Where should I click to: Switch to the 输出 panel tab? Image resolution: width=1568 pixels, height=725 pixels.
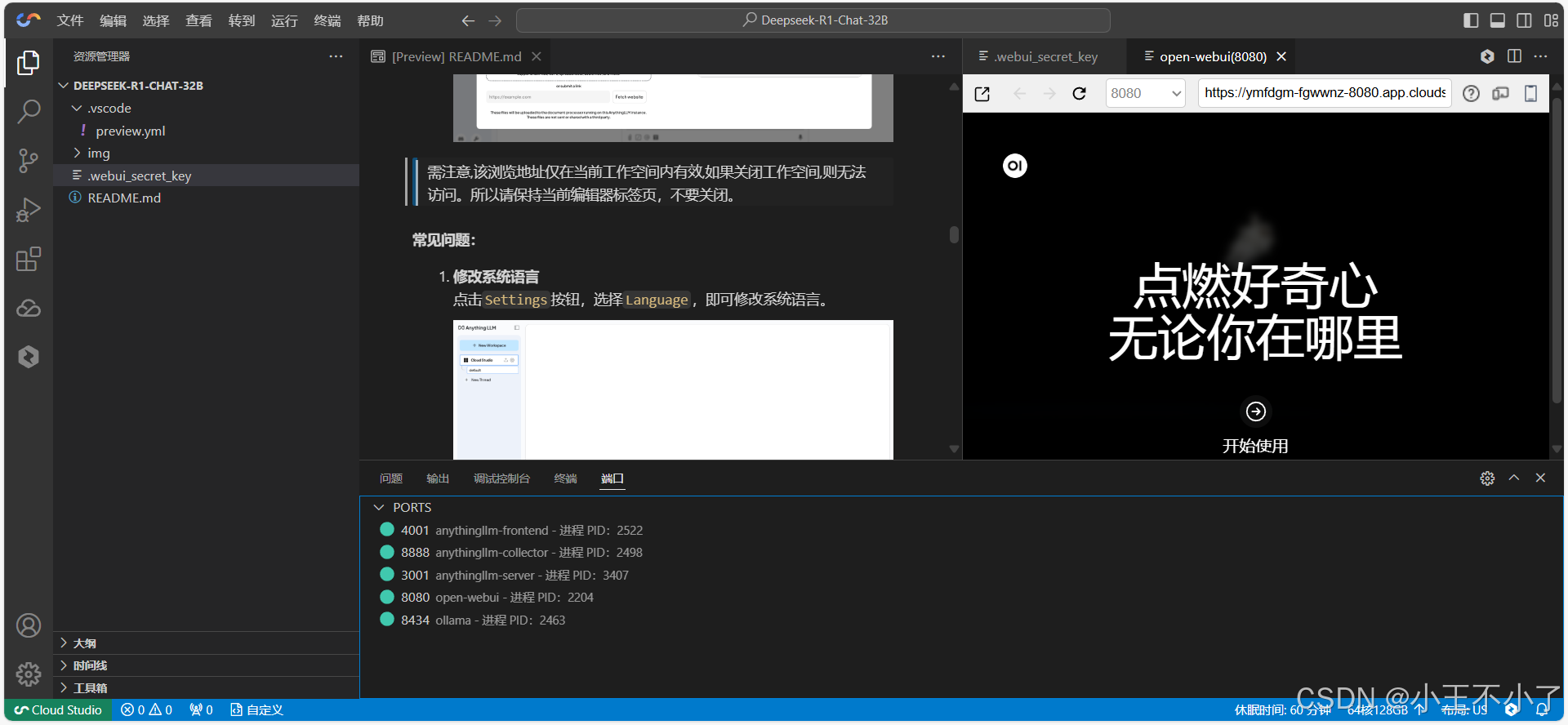[x=438, y=478]
